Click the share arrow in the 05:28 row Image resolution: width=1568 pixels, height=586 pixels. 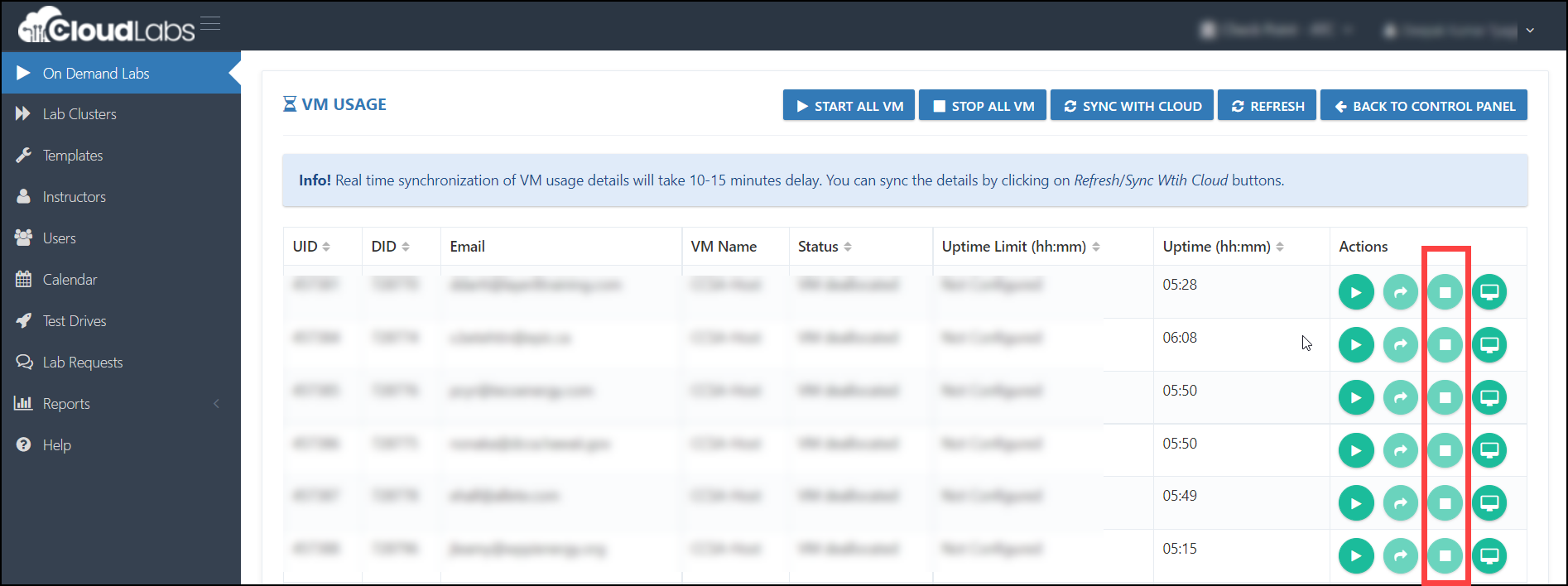point(1401,292)
